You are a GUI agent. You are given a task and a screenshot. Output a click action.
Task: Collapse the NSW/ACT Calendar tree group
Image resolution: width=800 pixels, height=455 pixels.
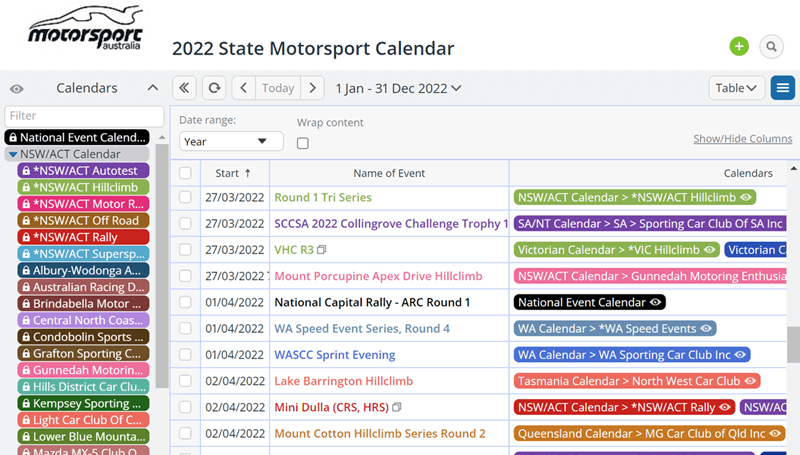pos(12,155)
